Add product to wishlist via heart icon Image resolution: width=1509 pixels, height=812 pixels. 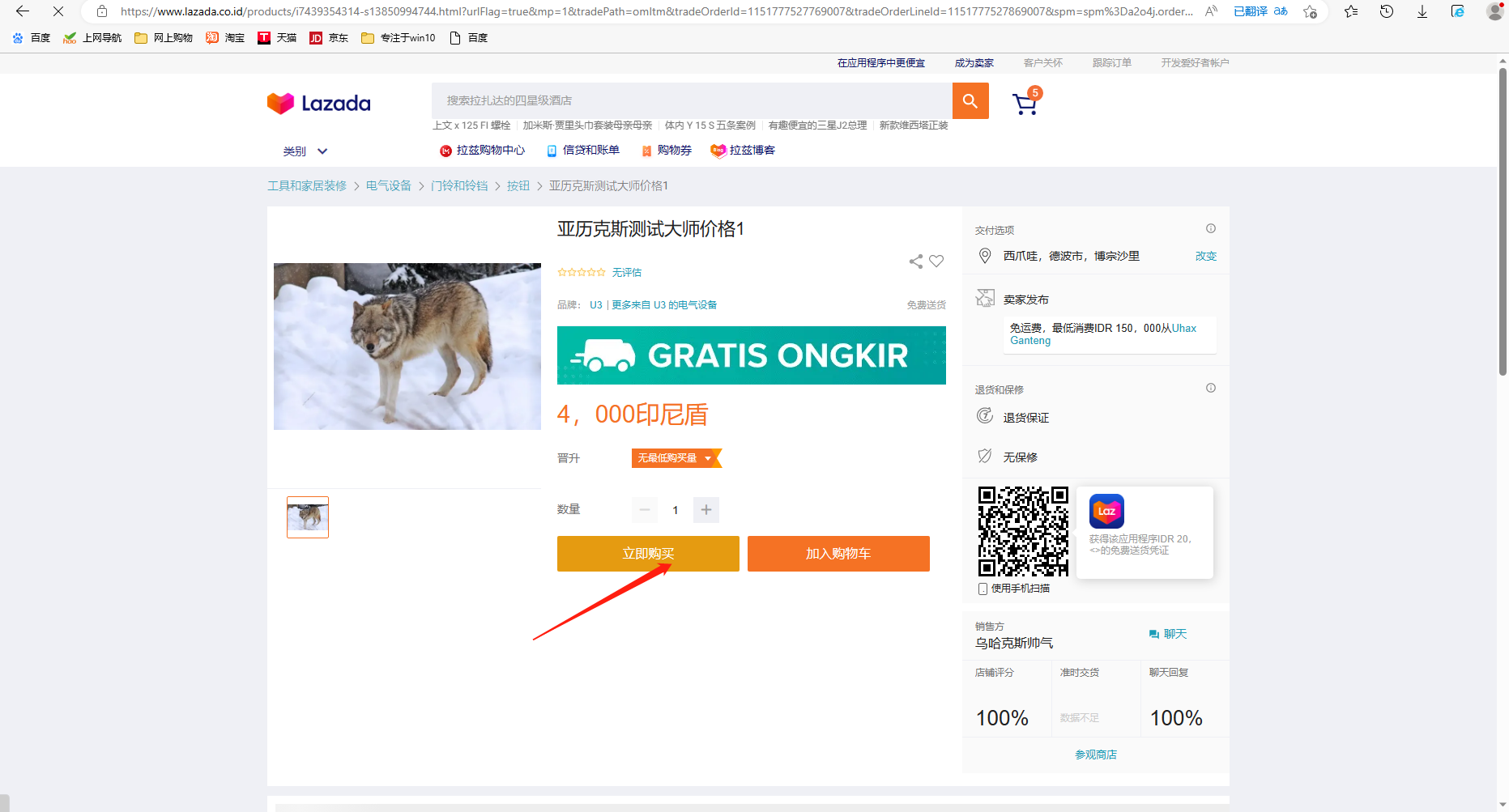pos(936,261)
